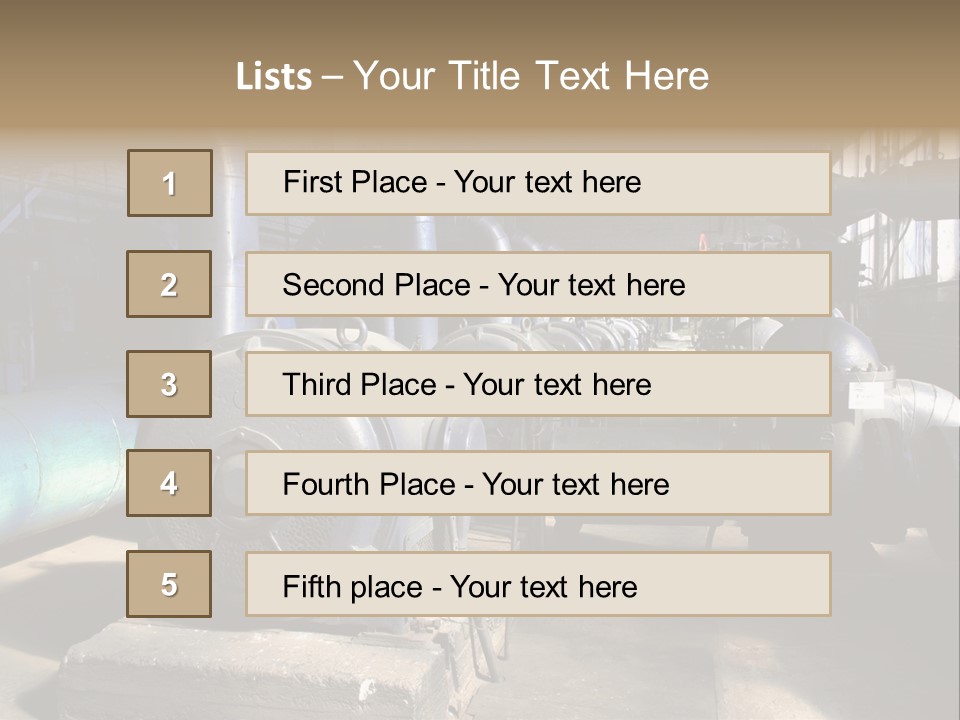This screenshot has height=720, width=960.
Task: Click the First Place text bar
Action: click(538, 183)
